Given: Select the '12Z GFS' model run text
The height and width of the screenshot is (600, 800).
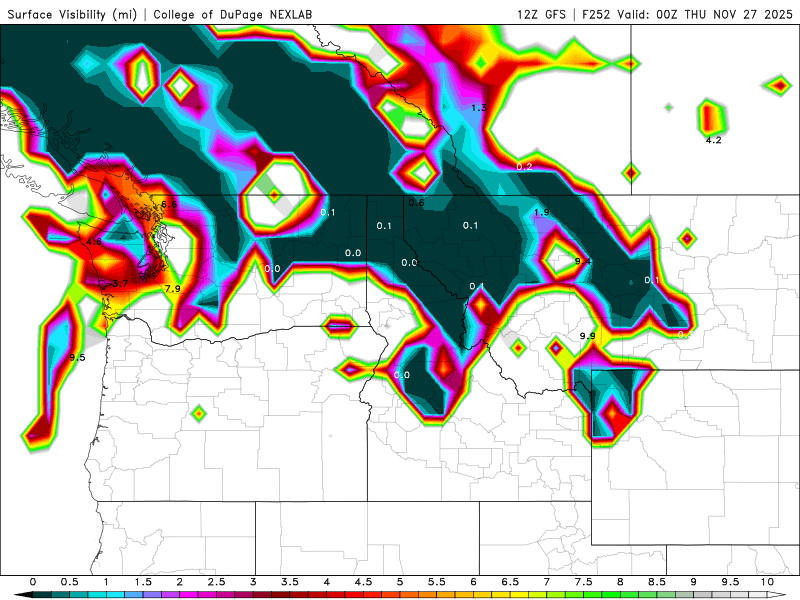Looking at the screenshot, I should tap(541, 14).
